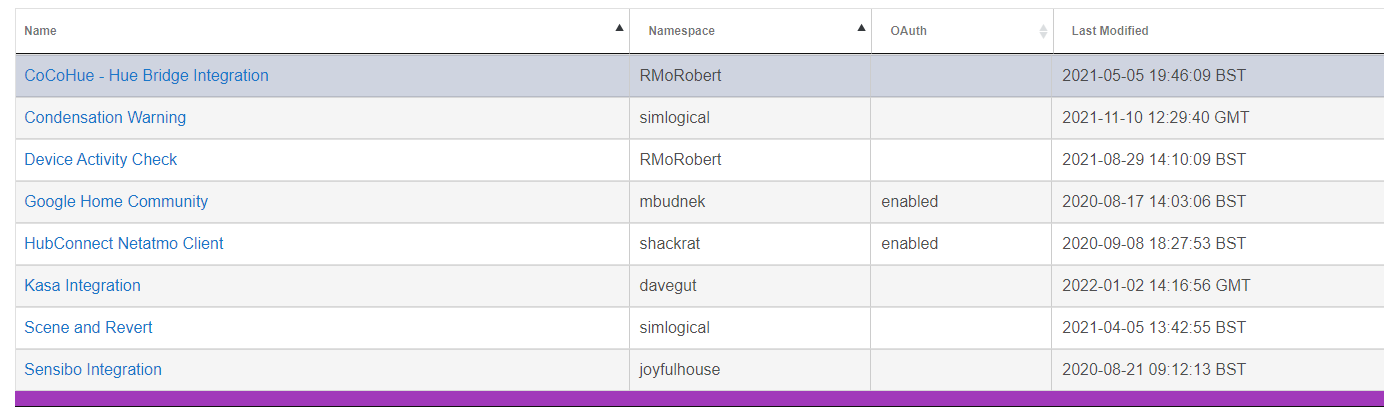The height and width of the screenshot is (418, 1384).
Task: Select the date 2020-08-17 14:03:06 BST
Action: (x=1154, y=202)
